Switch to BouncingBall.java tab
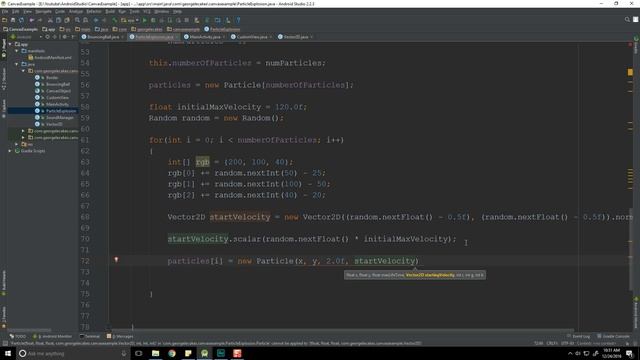640x360 pixels. click(x=103, y=37)
